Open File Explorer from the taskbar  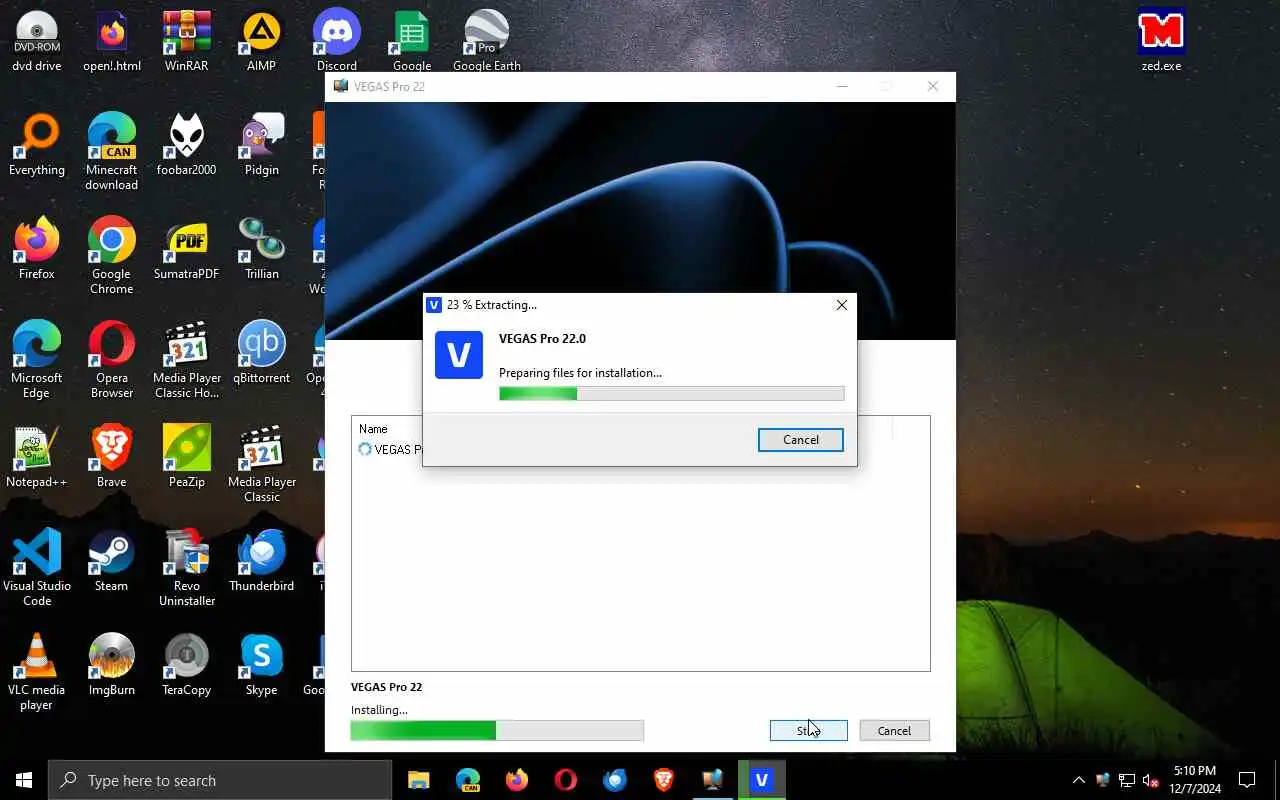tap(419, 780)
